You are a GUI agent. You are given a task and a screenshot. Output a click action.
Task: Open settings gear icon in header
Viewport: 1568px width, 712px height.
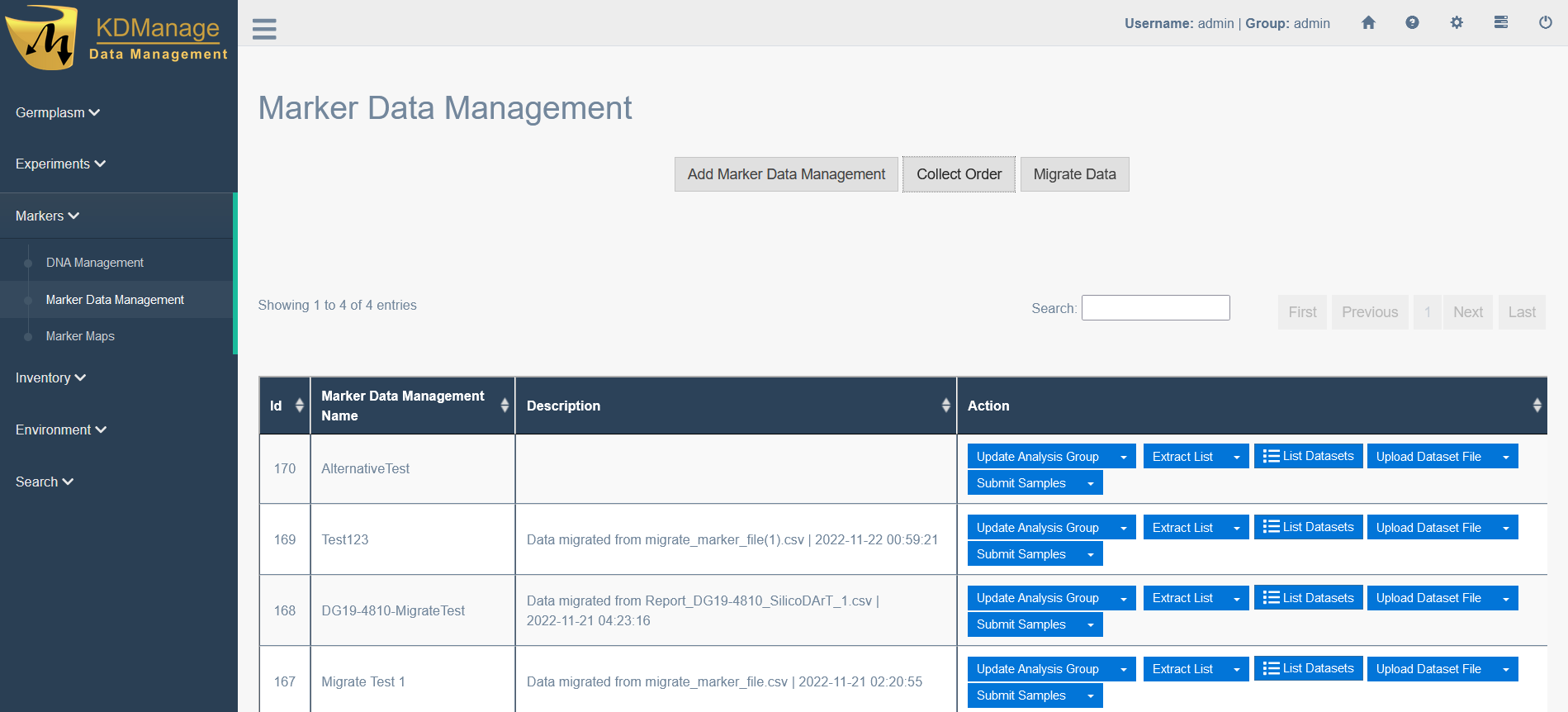click(1457, 23)
